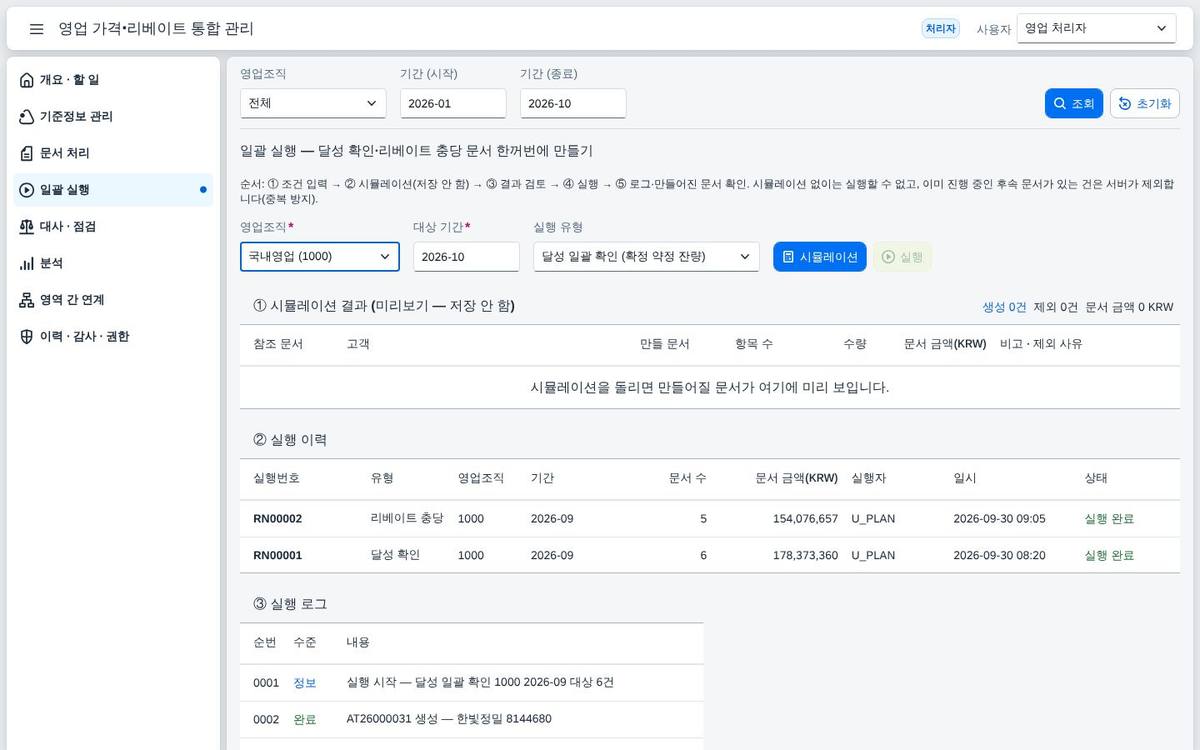Click the 조회 search button
This screenshot has height=750, width=1200.
1074,104
